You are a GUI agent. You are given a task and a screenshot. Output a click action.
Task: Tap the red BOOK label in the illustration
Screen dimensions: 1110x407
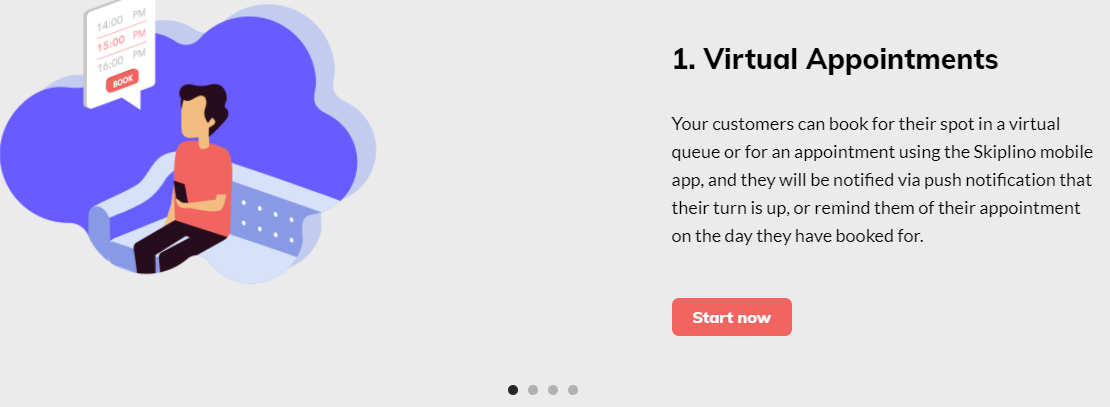(122, 81)
